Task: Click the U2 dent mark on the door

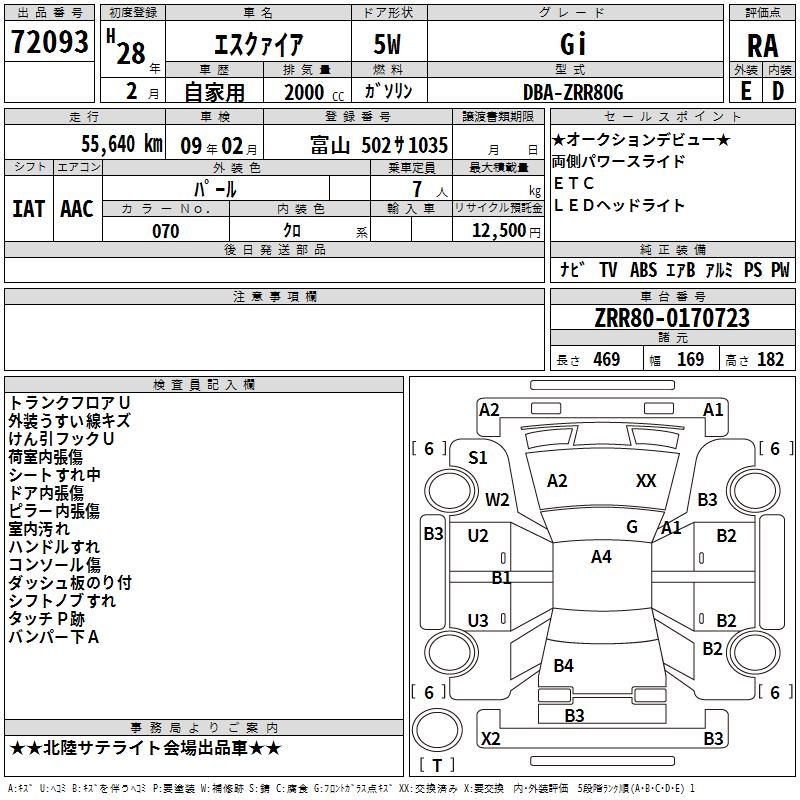Action: [x=478, y=536]
